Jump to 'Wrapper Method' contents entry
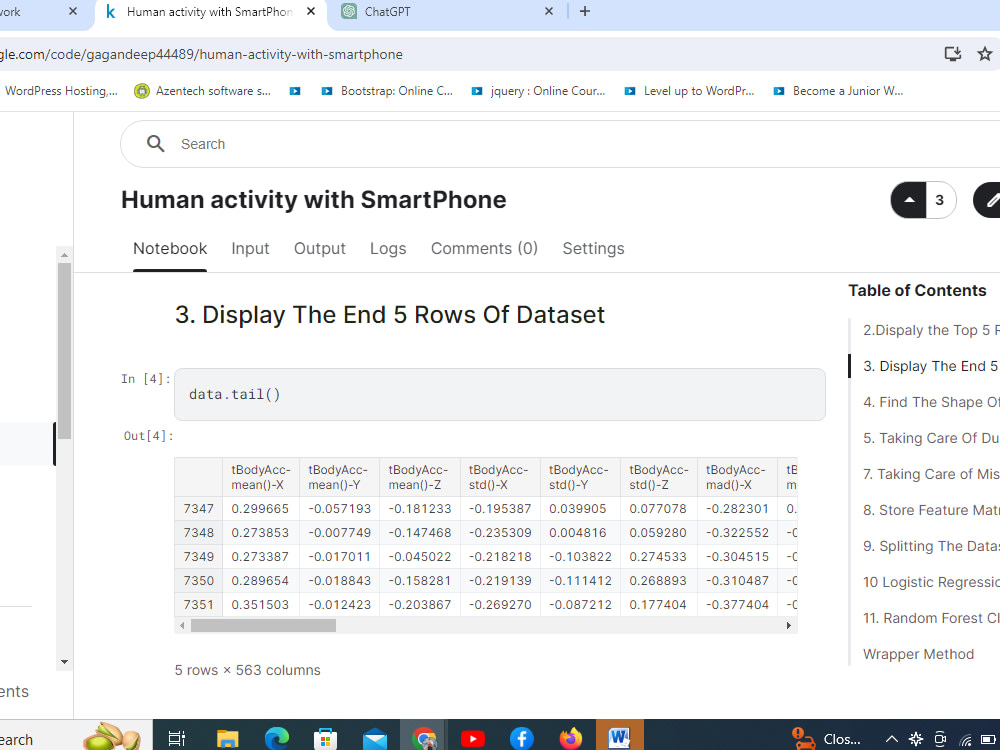The width and height of the screenshot is (1000, 750). [x=918, y=654]
